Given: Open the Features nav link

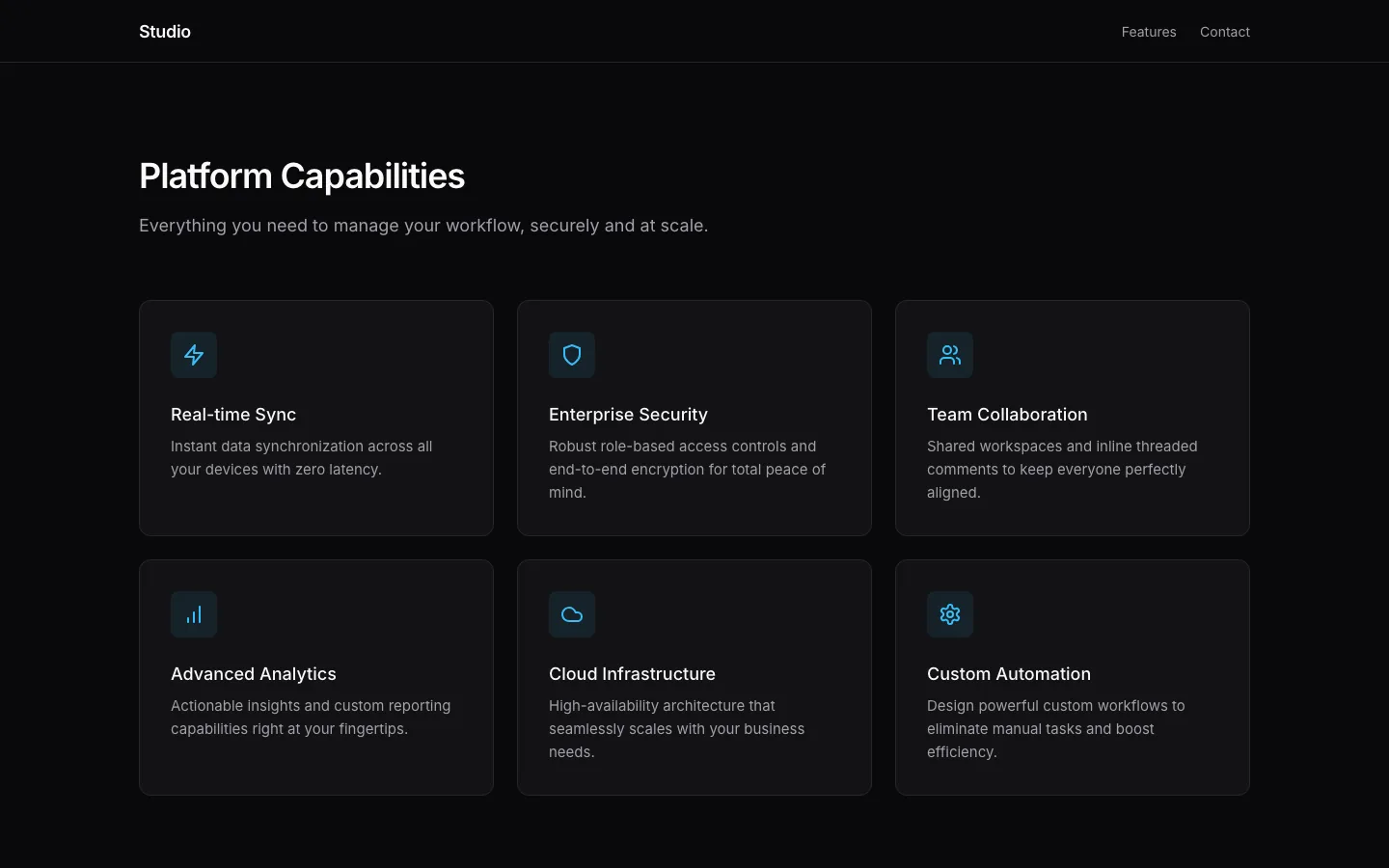Looking at the screenshot, I should coord(1149,32).
